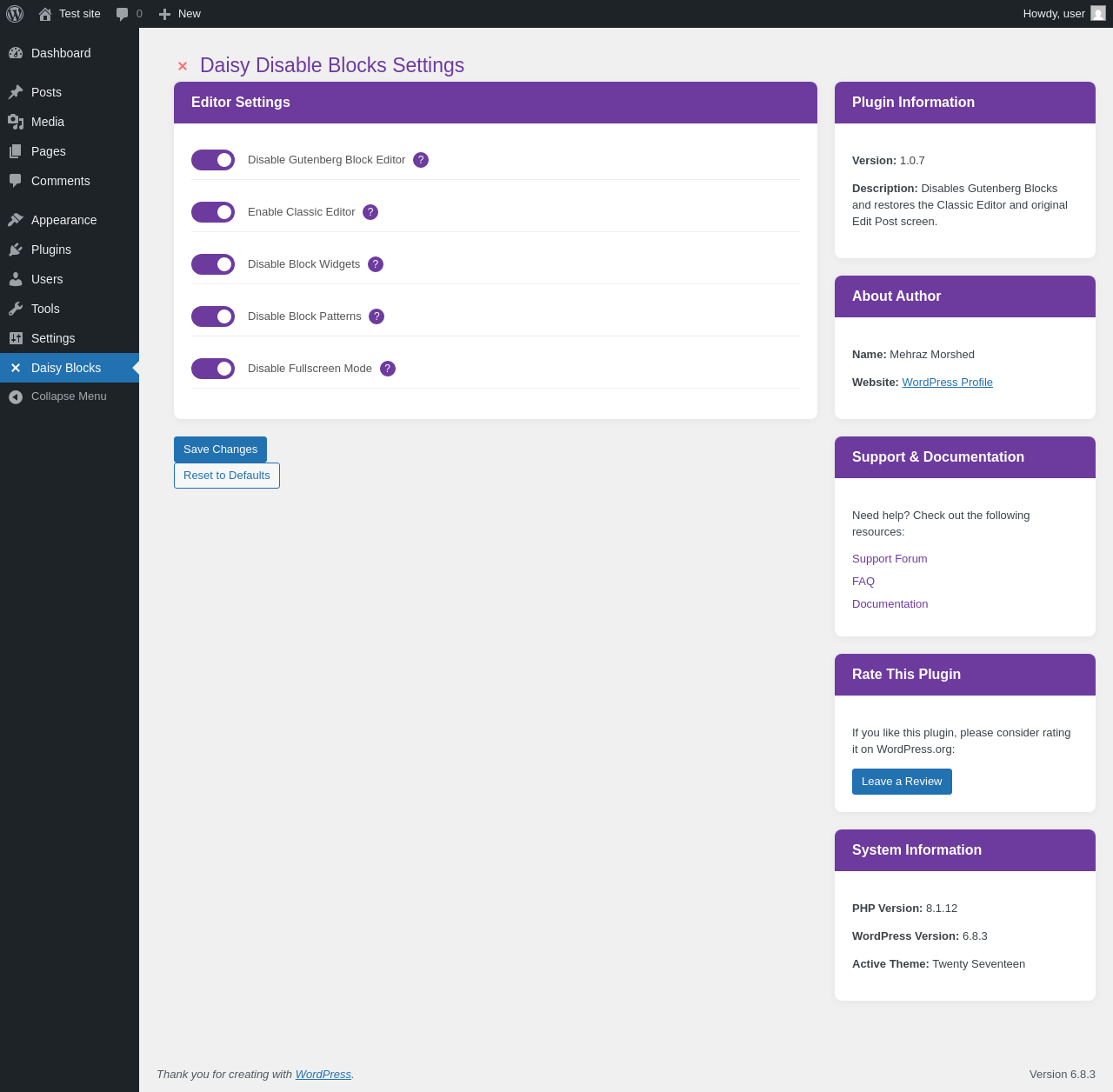Screen dimensions: 1113x1092
Task: Click the Tools wrench icon
Action: [x=16, y=309]
